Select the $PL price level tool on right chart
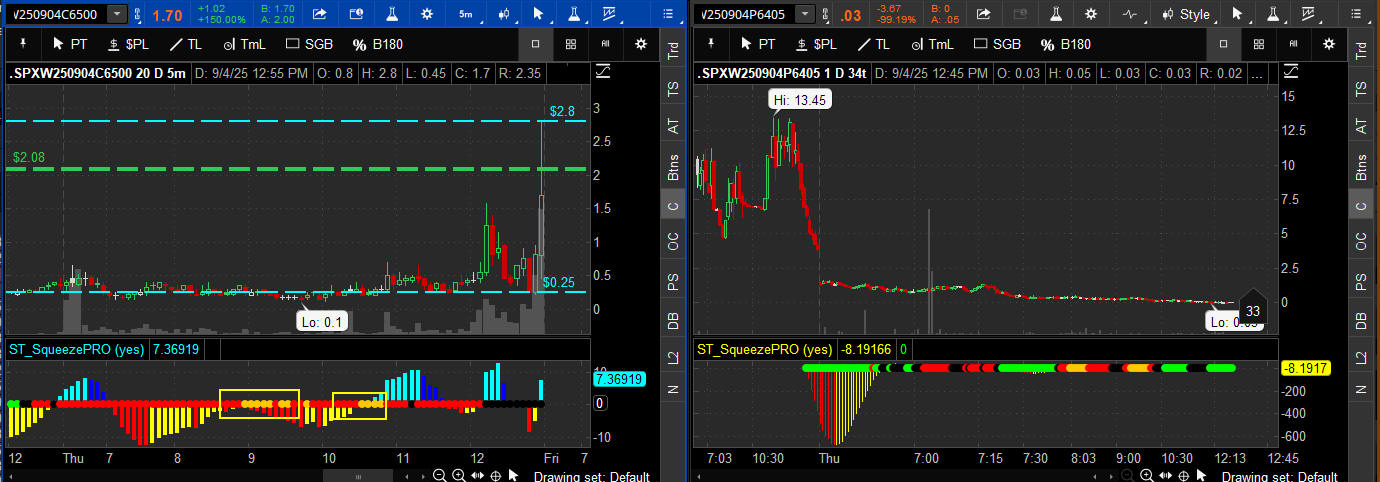Image resolution: width=1380 pixels, height=482 pixels. (x=816, y=44)
